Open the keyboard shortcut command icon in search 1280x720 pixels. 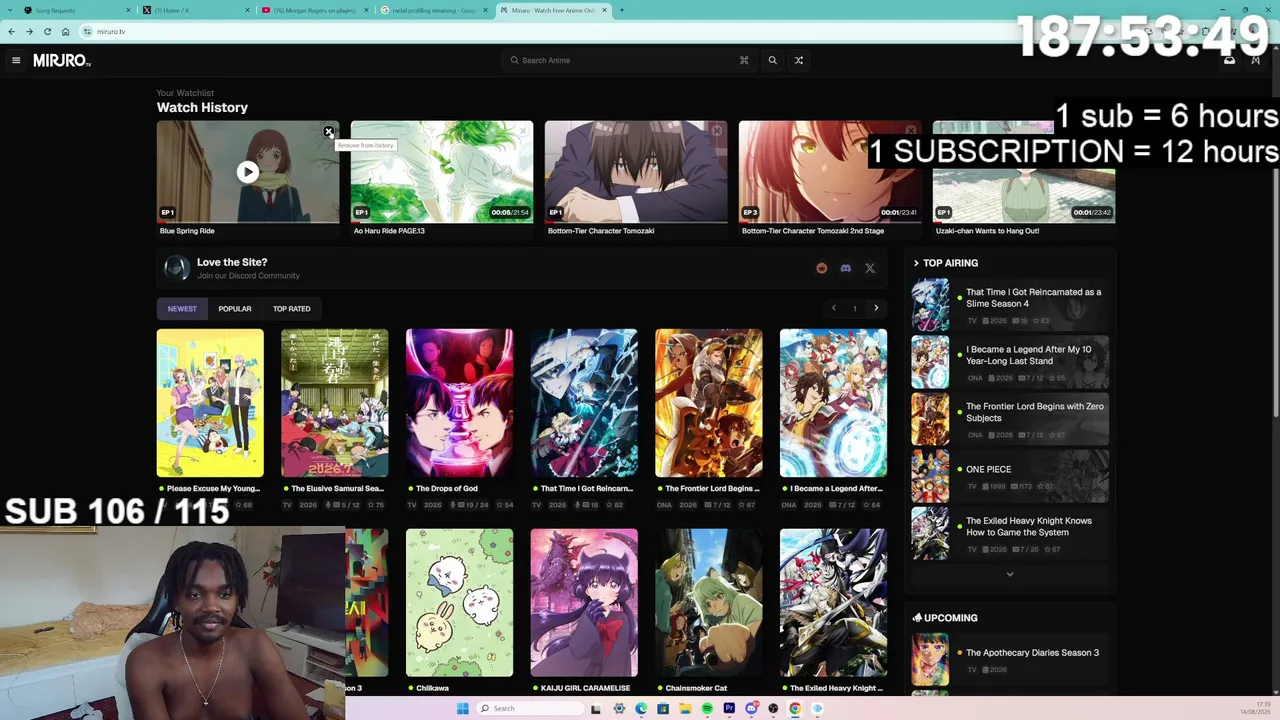744,60
